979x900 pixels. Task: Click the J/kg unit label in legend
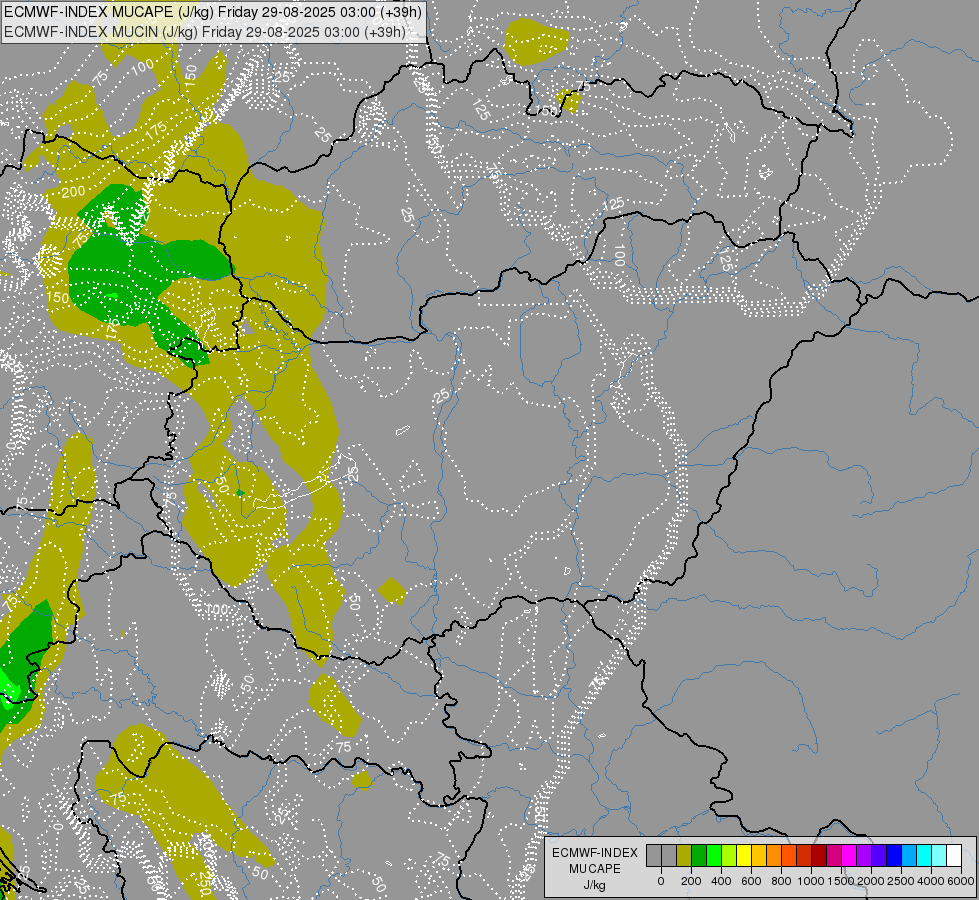(594, 885)
